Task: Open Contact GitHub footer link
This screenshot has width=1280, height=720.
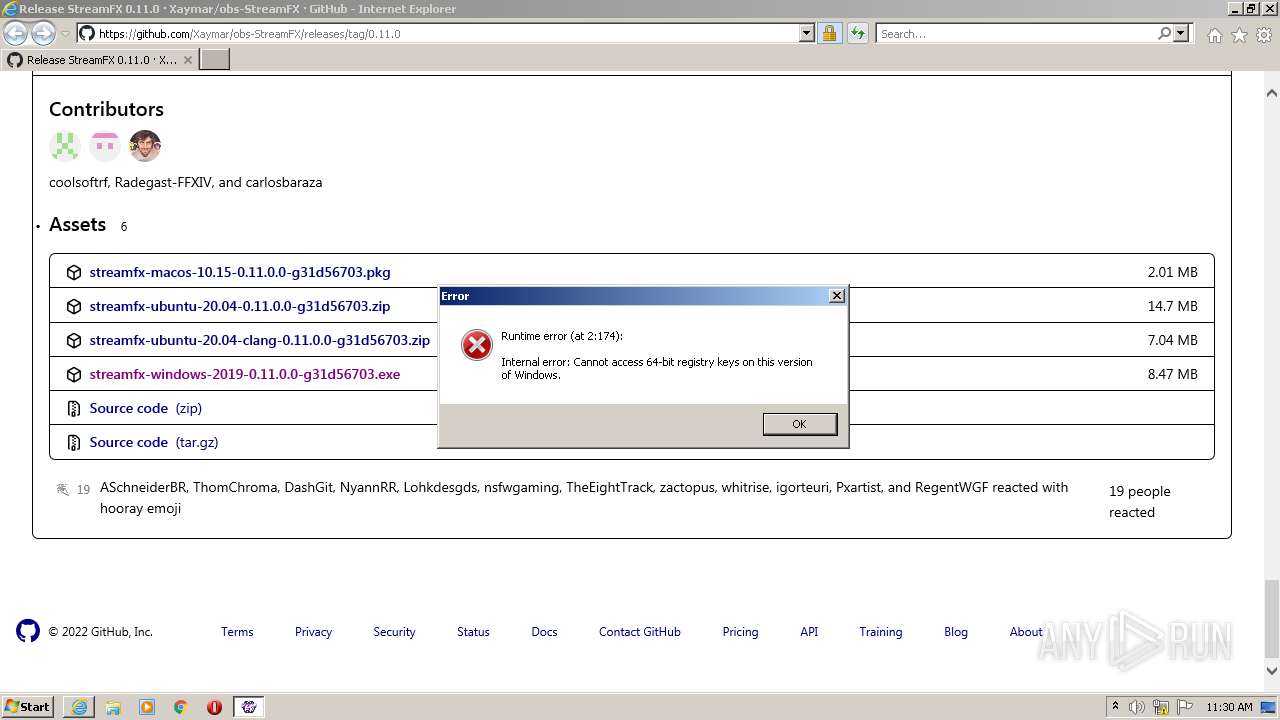Action: (x=640, y=632)
